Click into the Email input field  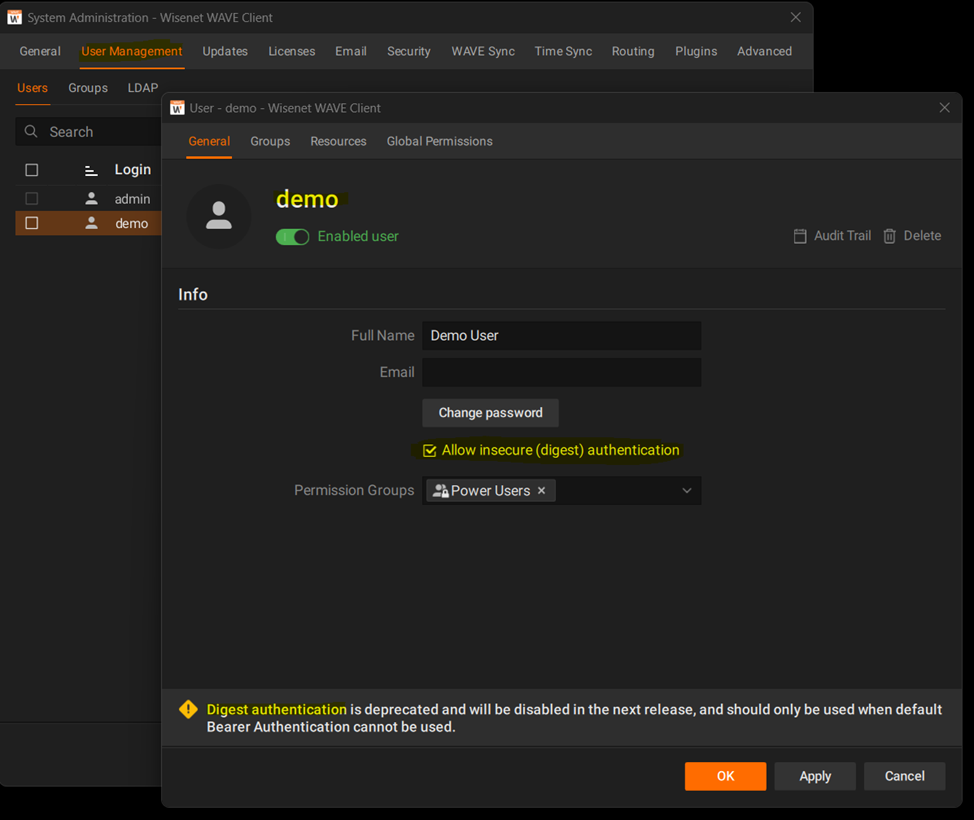pyautogui.click(x=562, y=372)
